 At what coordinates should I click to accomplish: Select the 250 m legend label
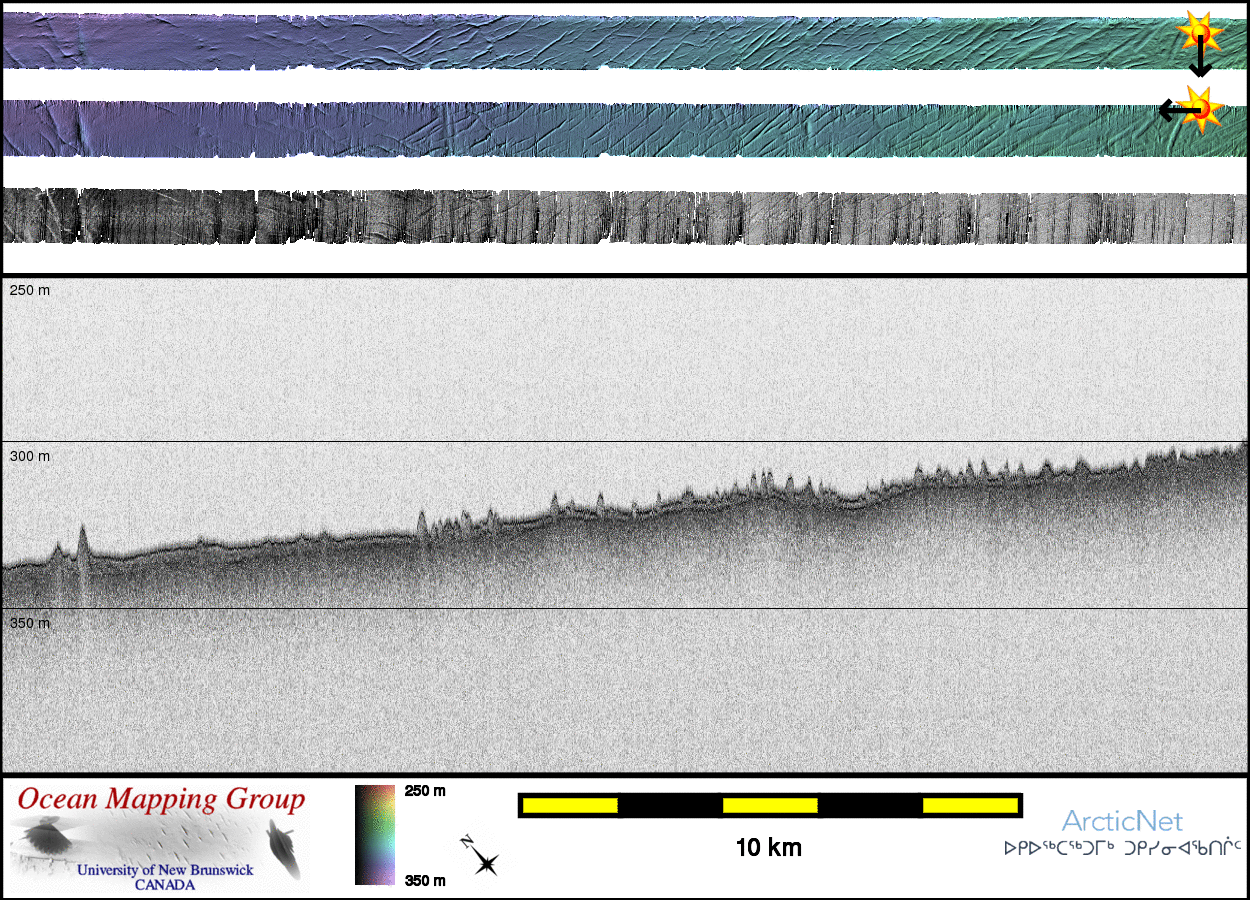(424, 791)
